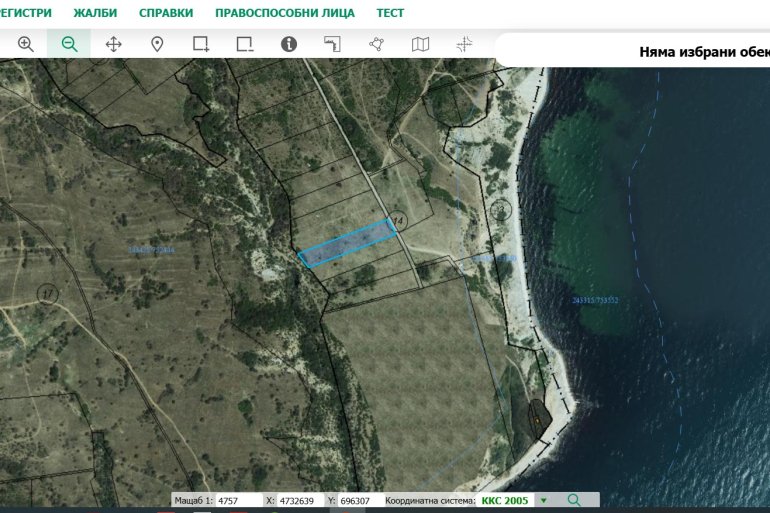
Task: Select the zoom out magnifier tool
Action: pos(69,44)
